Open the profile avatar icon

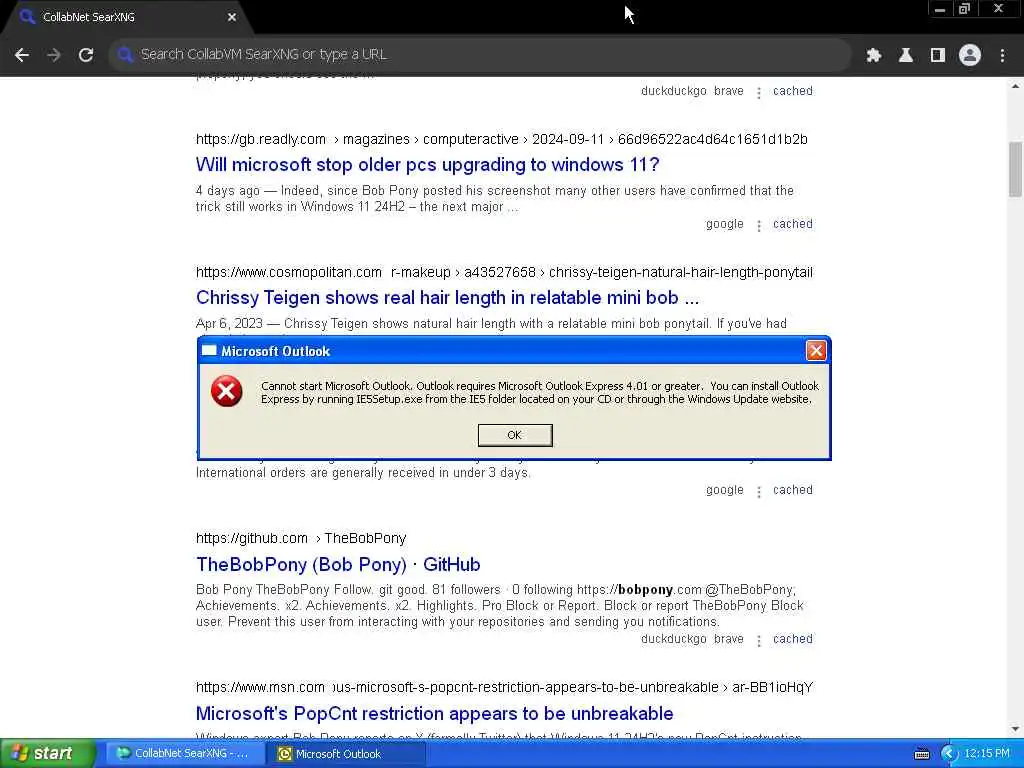click(970, 56)
